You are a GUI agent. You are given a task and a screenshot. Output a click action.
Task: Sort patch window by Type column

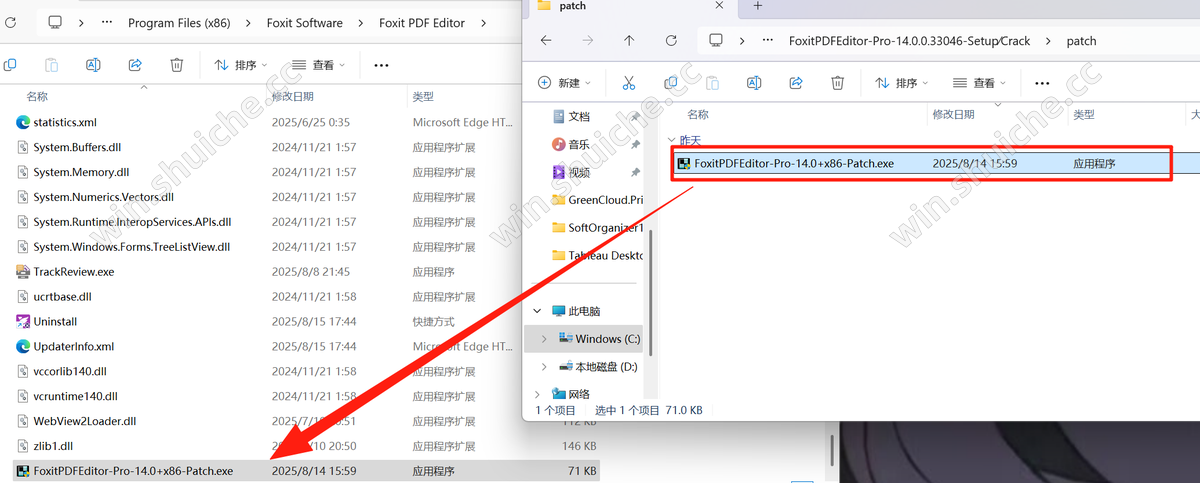coord(1084,115)
